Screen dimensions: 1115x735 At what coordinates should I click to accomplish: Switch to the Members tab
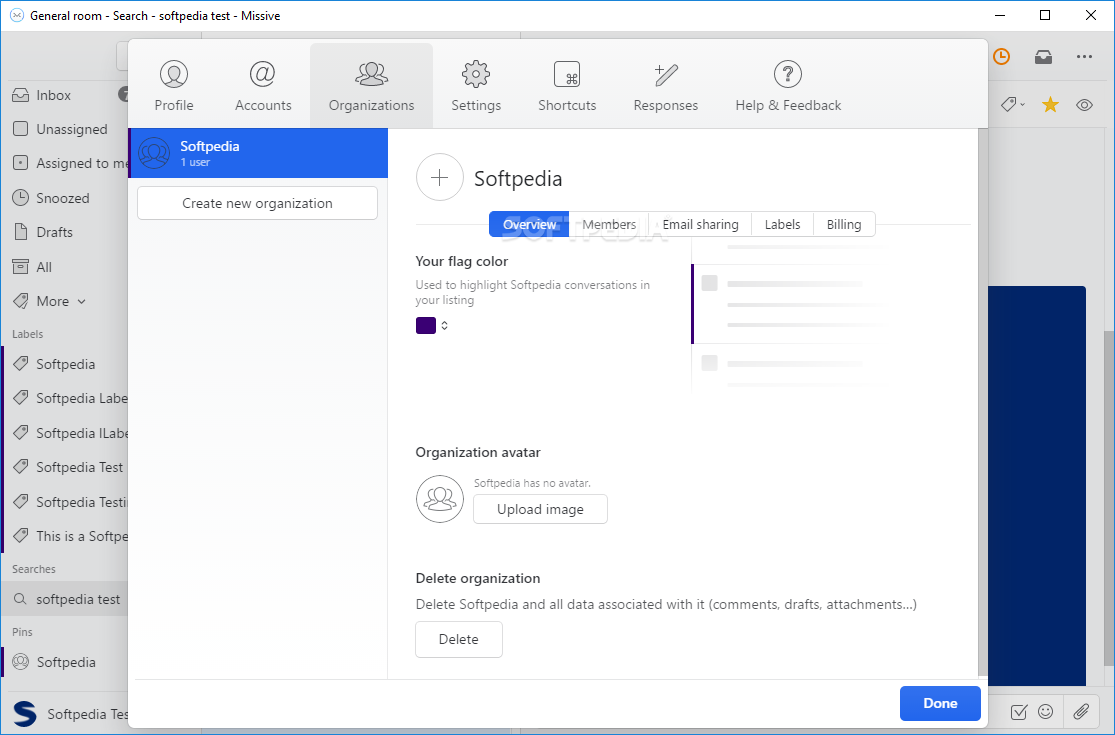(x=609, y=225)
